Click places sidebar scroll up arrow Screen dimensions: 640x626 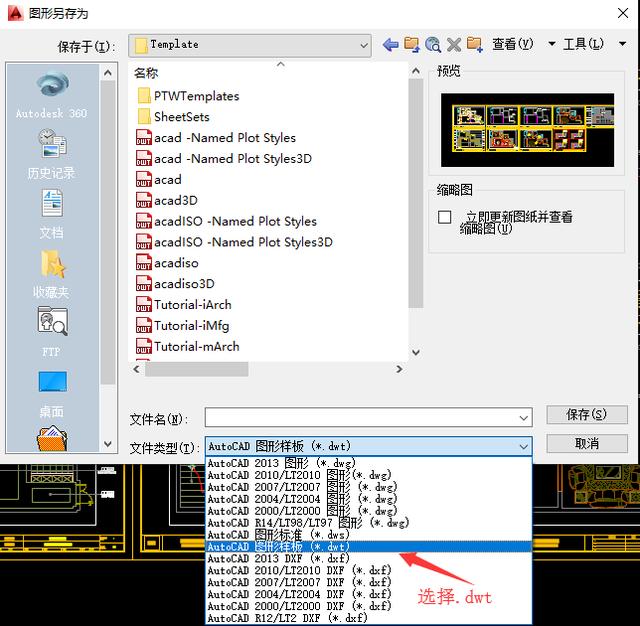[108, 73]
